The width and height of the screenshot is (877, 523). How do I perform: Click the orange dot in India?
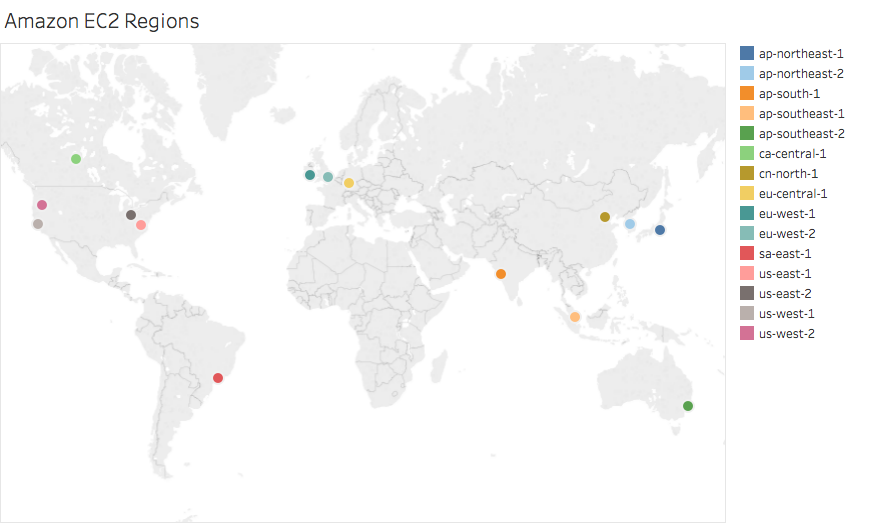coord(501,274)
